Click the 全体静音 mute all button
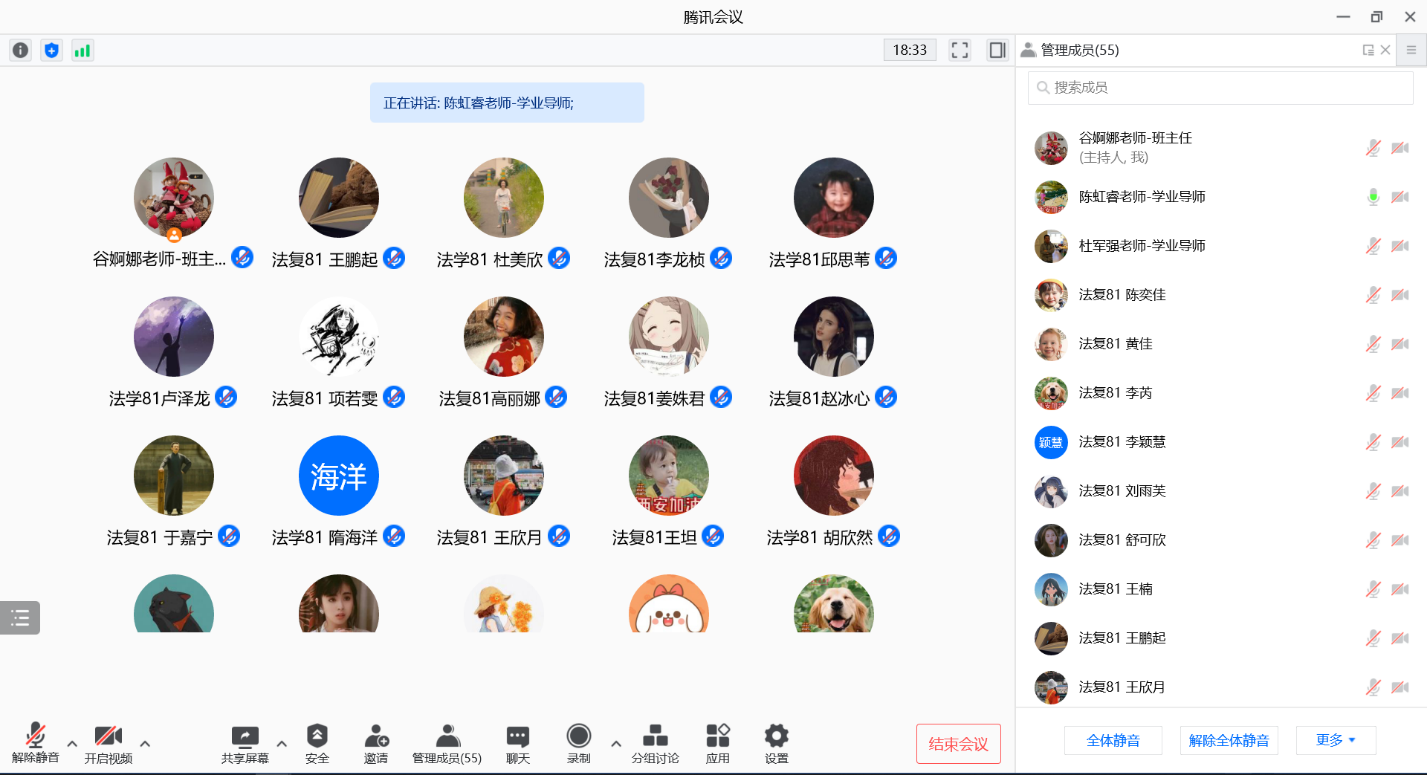 1112,740
